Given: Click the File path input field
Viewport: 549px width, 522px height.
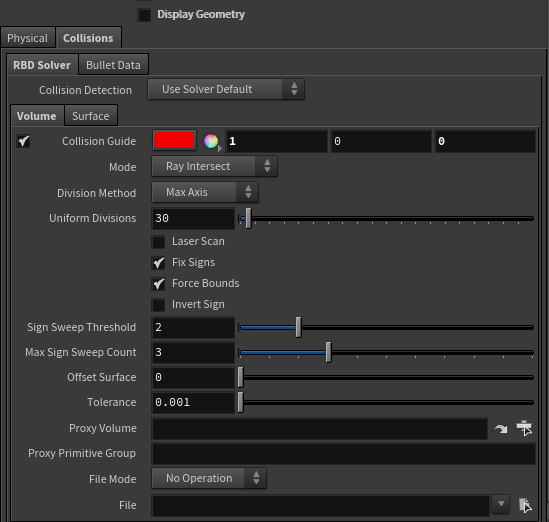Looking at the screenshot, I should tap(320, 505).
